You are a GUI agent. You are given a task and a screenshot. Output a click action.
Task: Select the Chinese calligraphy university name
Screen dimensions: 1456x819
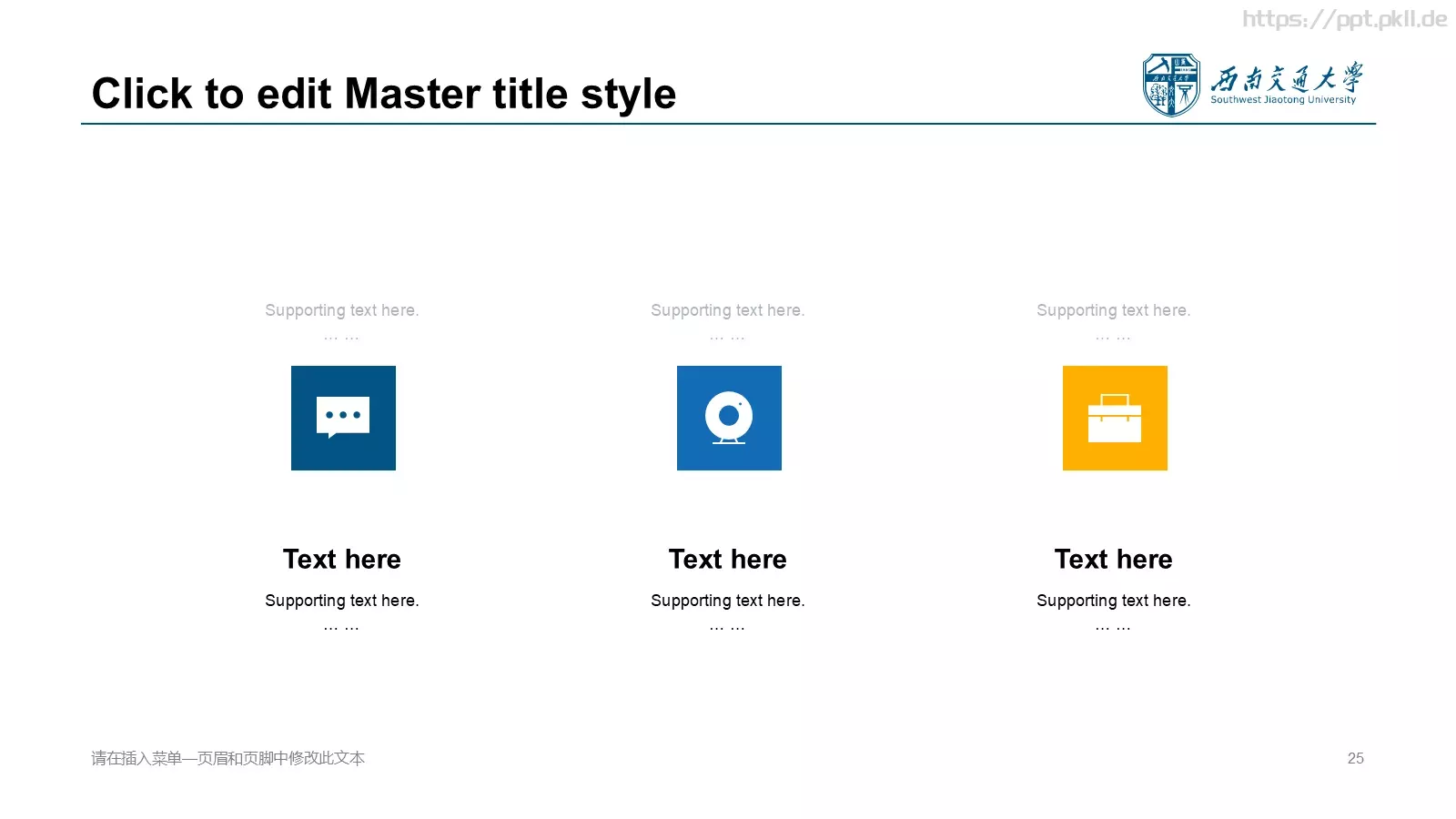tap(1287, 78)
